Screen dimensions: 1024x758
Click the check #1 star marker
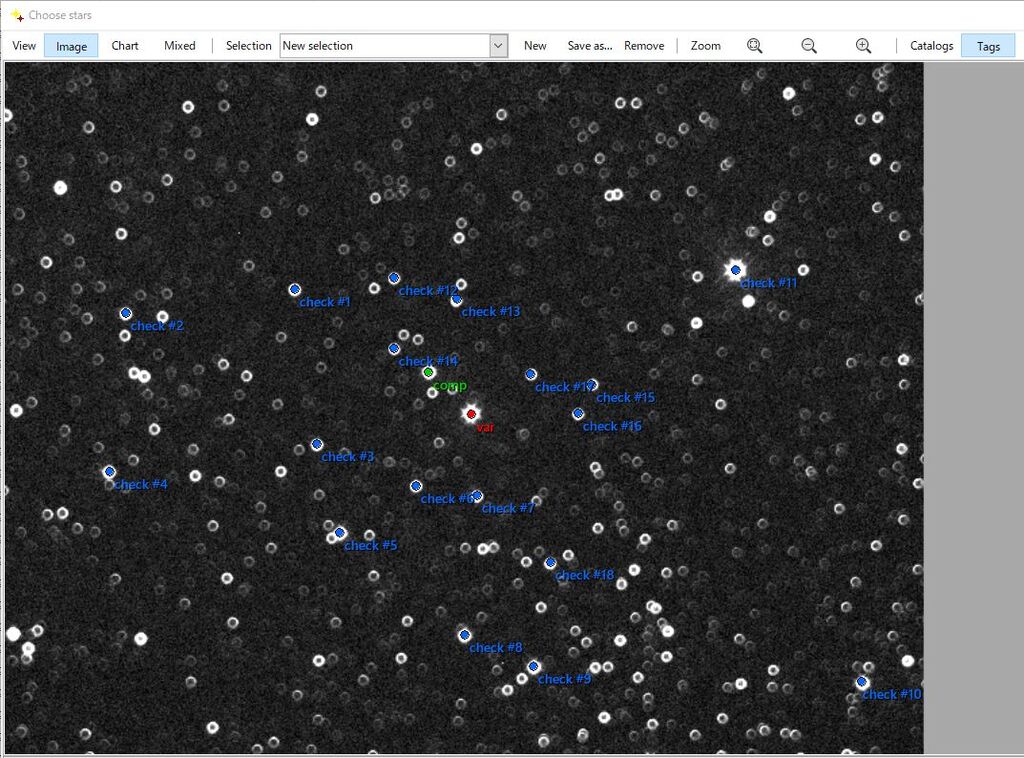click(x=295, y=289)
